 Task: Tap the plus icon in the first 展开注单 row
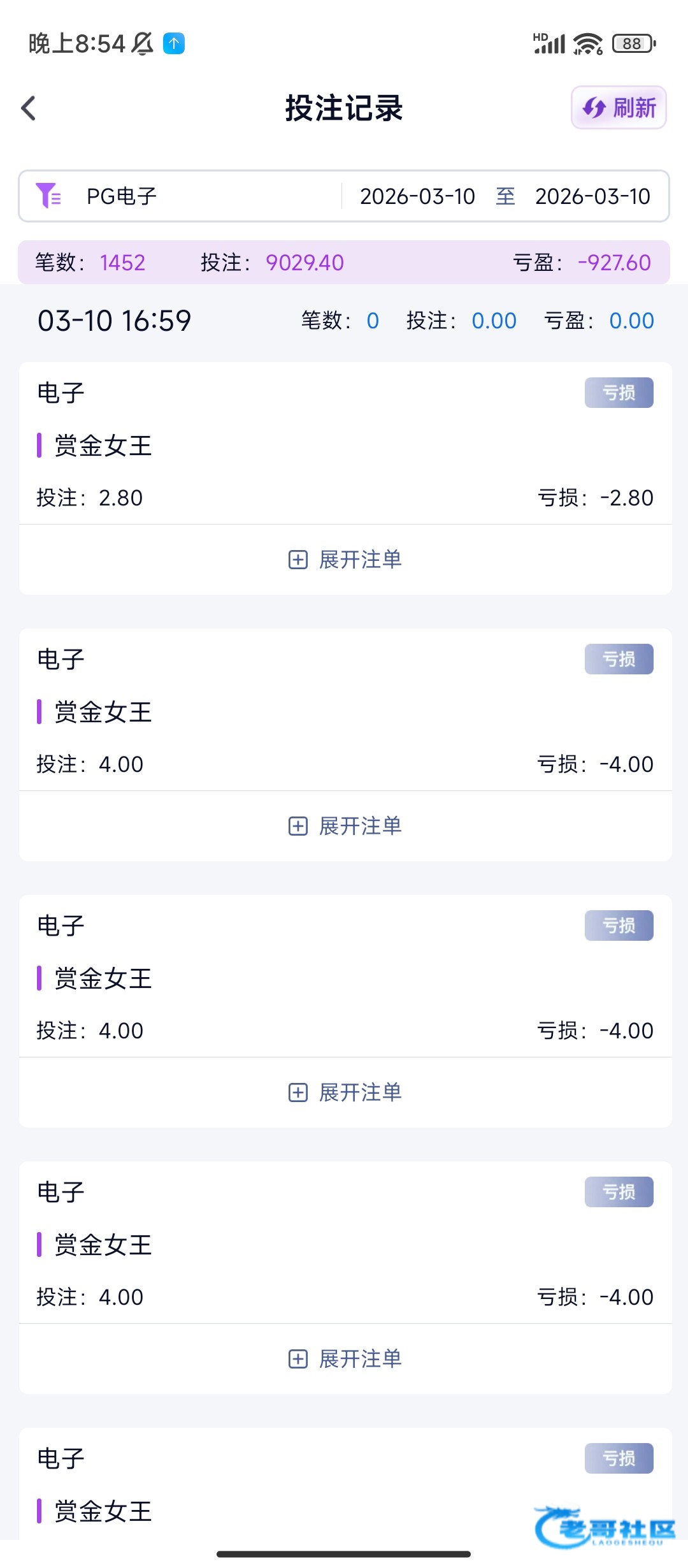click(298, 560)
